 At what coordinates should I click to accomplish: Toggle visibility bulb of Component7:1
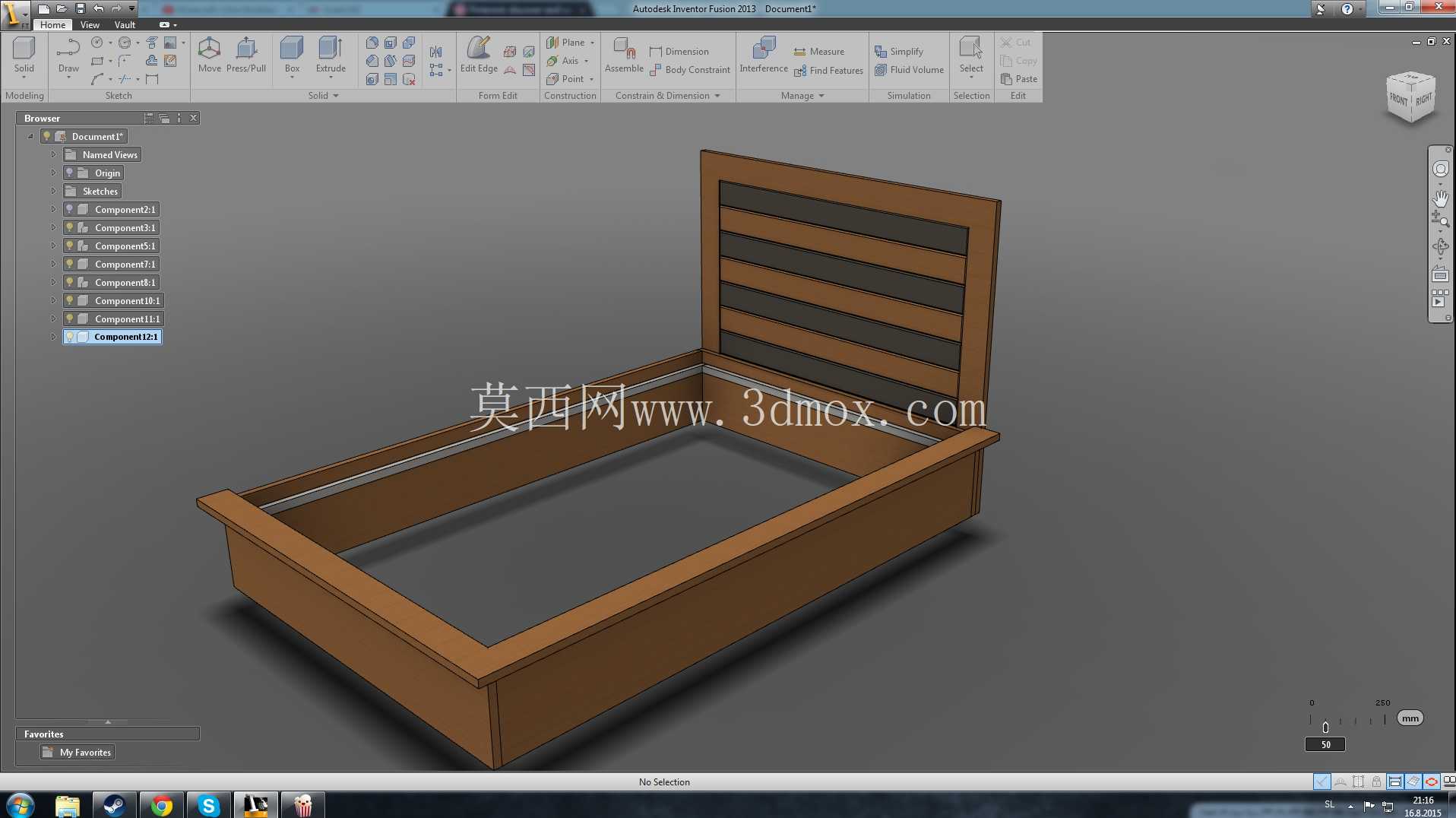pos(69,264)
